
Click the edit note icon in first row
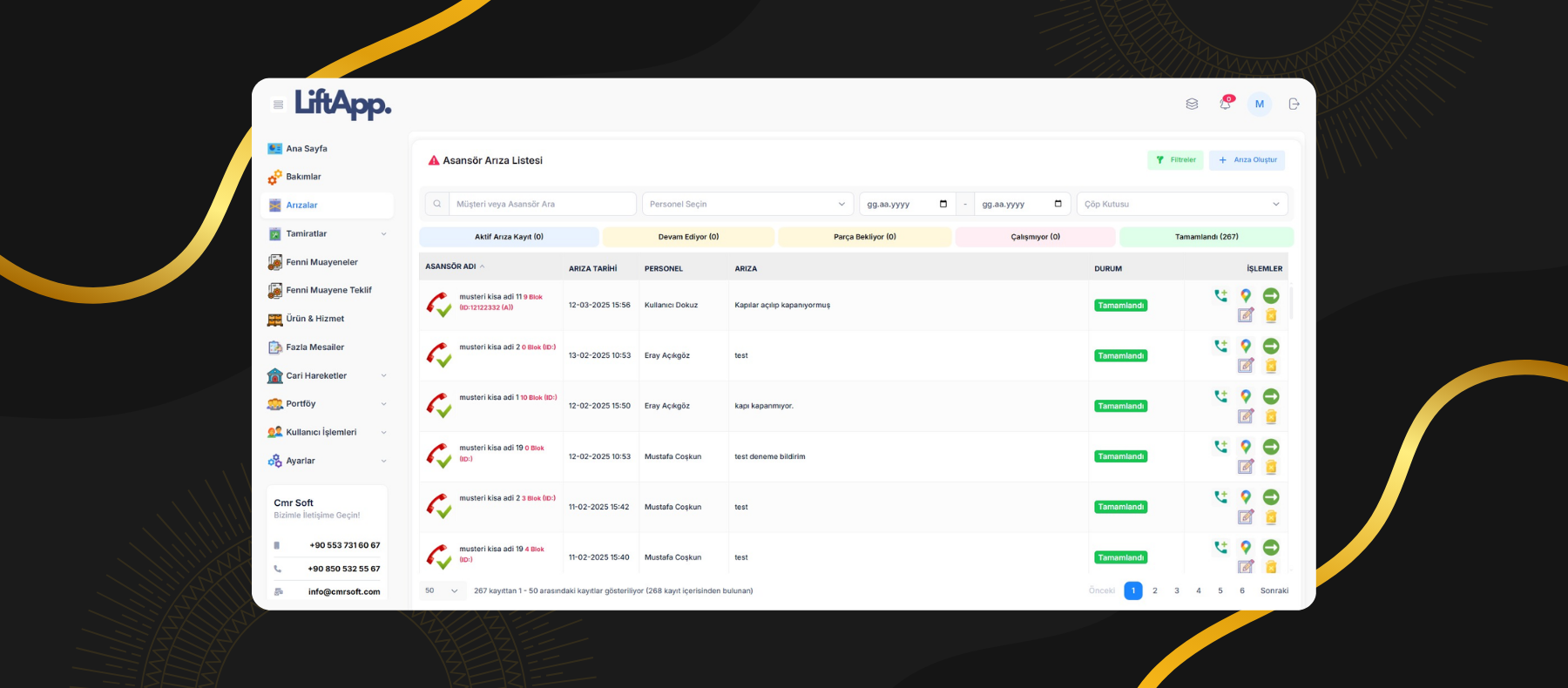pos(1246,315)
